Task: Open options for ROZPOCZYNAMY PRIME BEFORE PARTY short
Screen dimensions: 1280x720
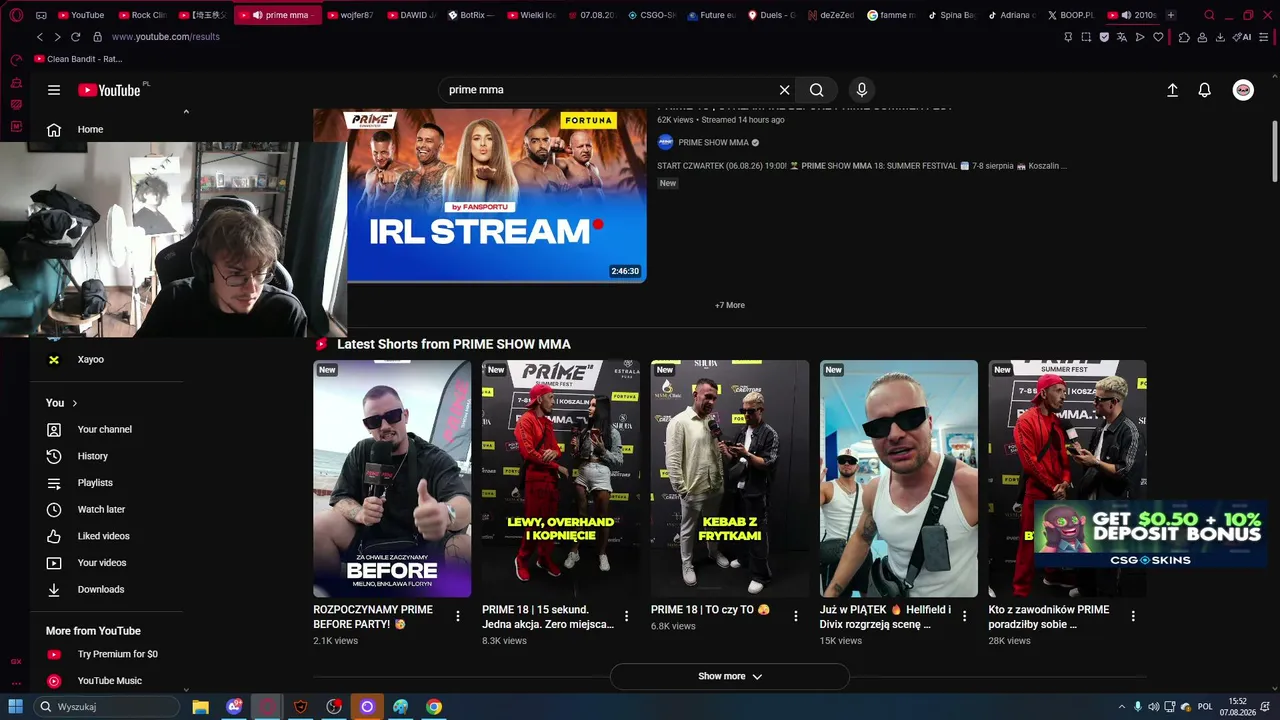Action: (x=458, y=616)
